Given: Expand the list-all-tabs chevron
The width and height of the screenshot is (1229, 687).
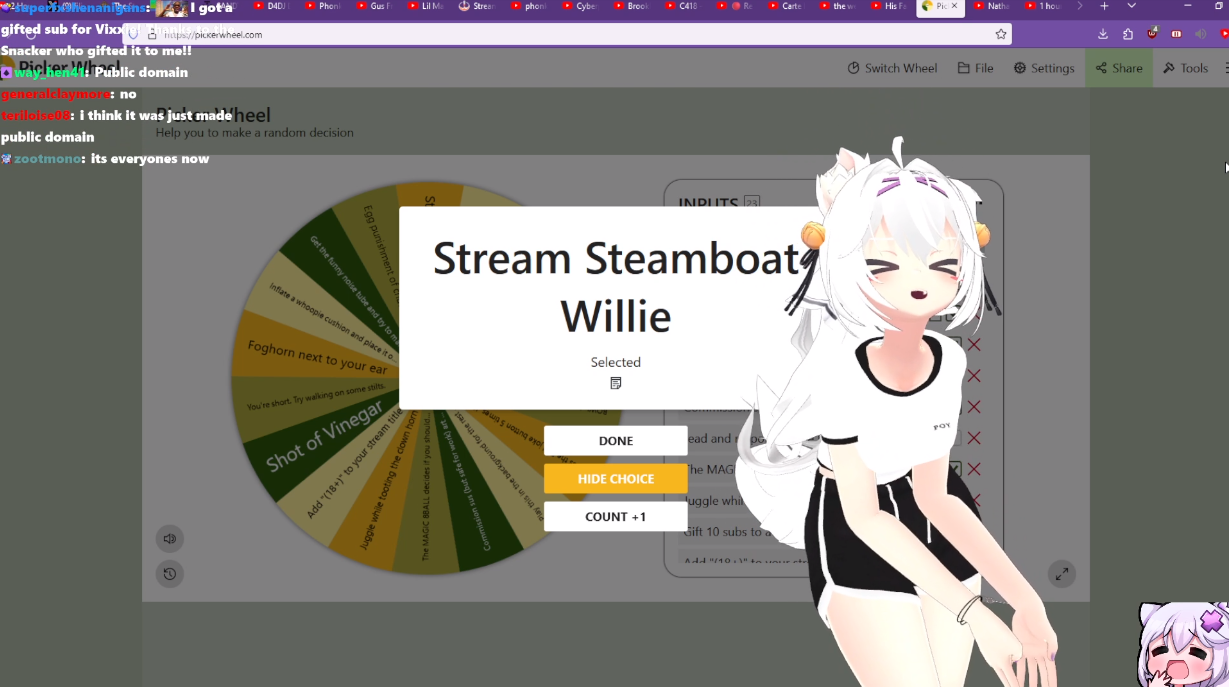Looking at the screenshot, I should point(1130,6).
